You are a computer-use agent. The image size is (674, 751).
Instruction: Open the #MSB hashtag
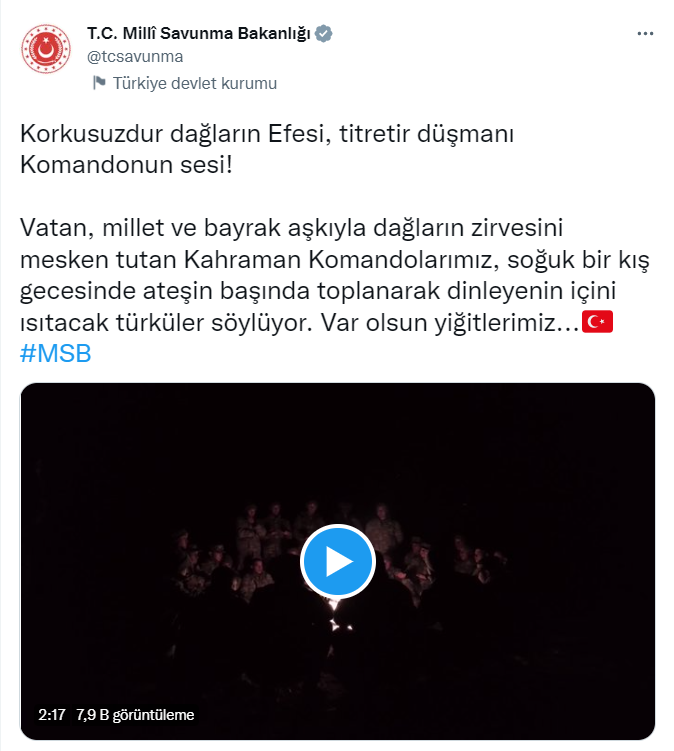[x=56, y=353]
